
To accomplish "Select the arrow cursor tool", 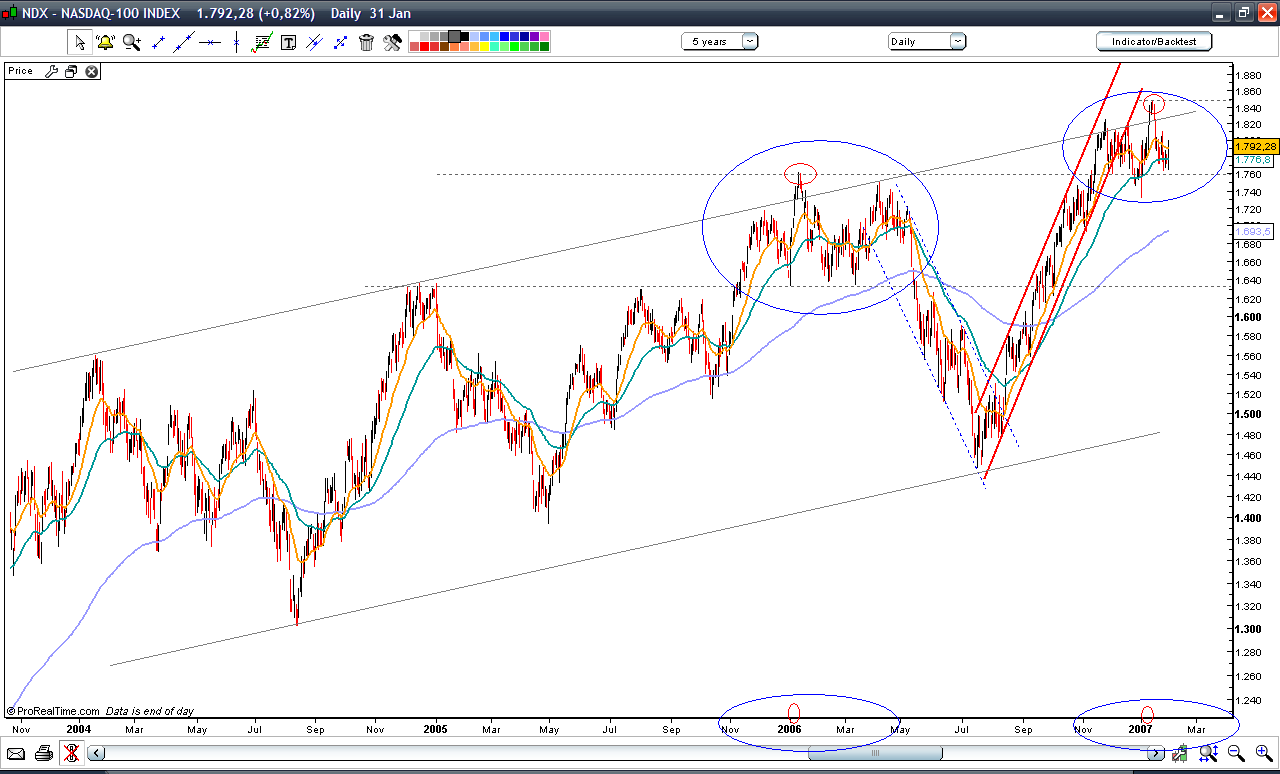I will click(79, 42).
